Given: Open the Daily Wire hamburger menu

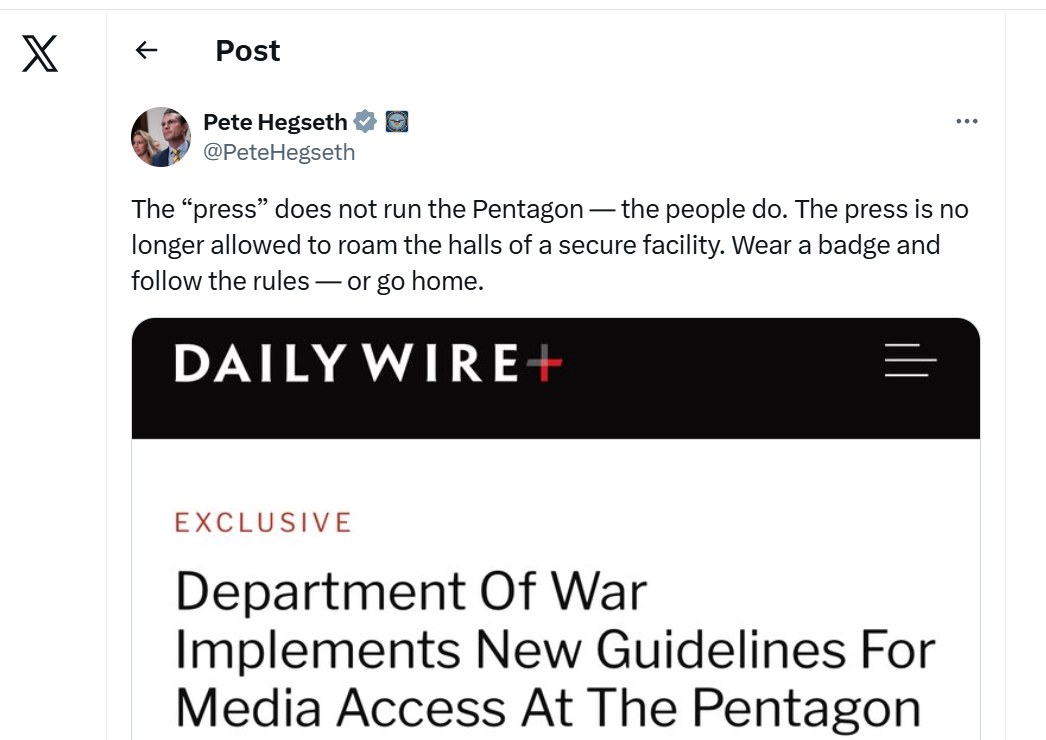Looking at the screenshot, I should (911, 360).
